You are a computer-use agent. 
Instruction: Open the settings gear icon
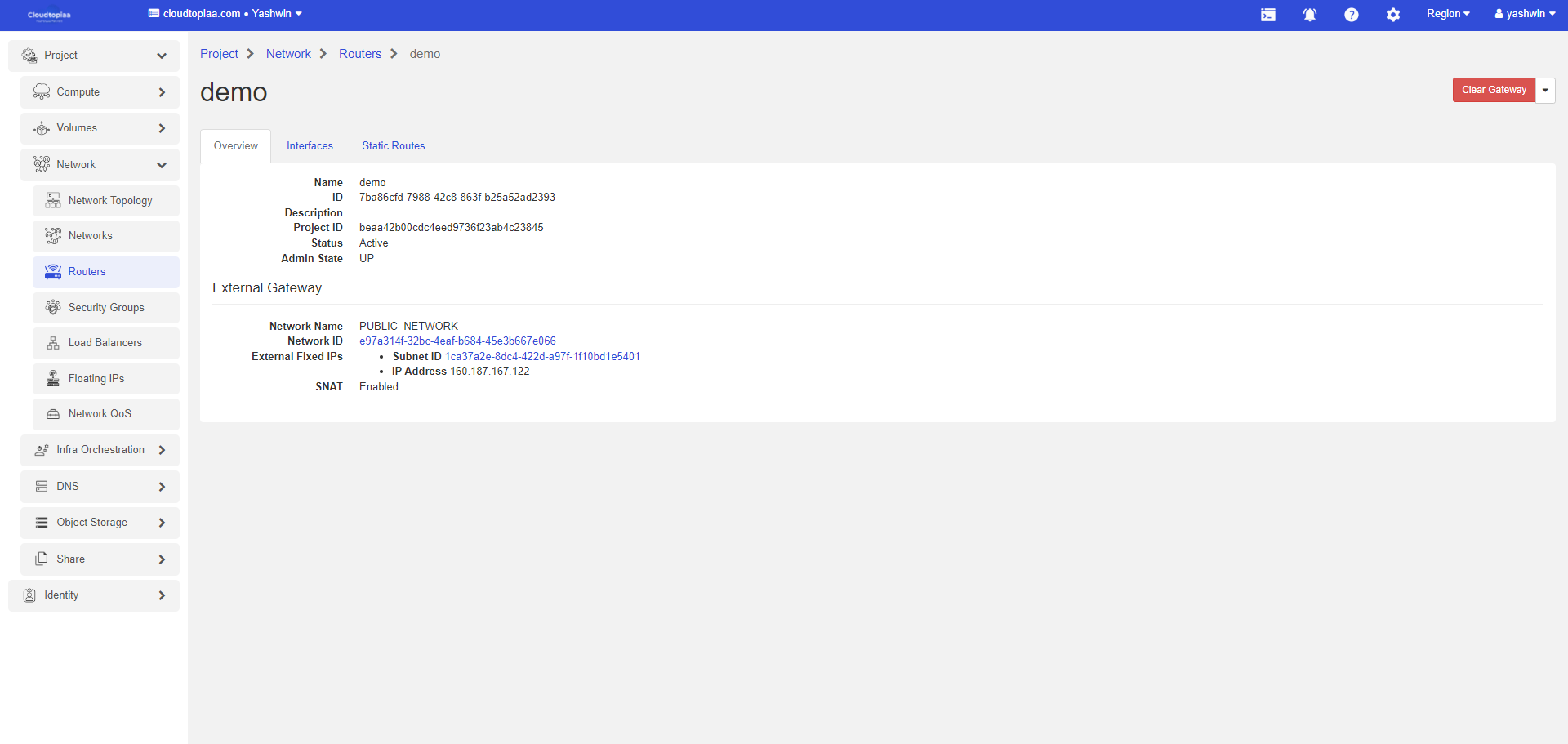tap(1392, 15)
